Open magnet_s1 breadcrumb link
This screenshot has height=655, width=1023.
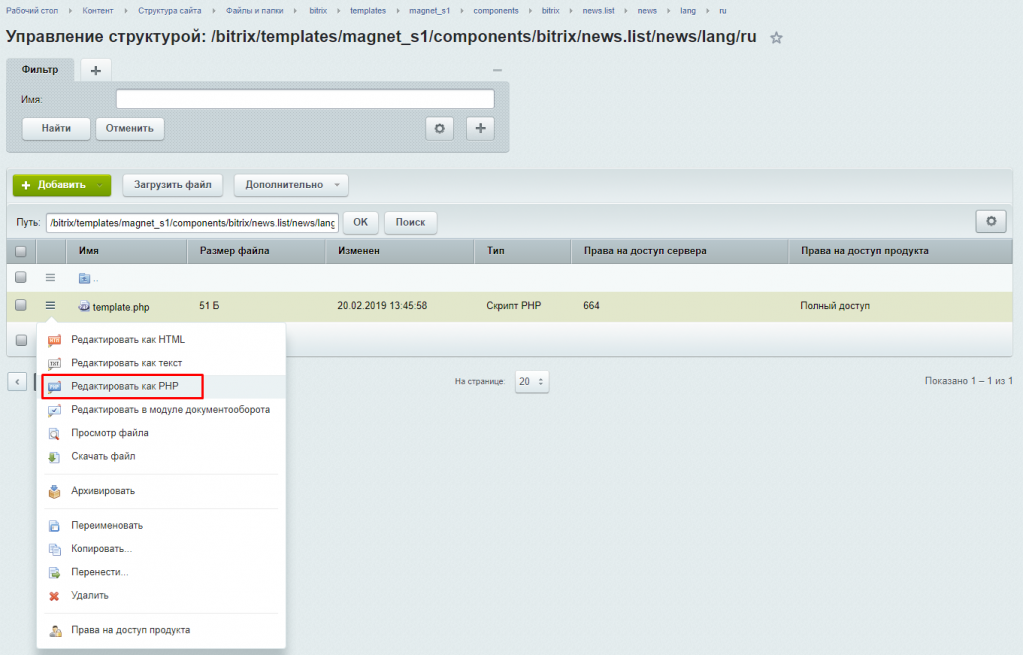pos(429,11)
